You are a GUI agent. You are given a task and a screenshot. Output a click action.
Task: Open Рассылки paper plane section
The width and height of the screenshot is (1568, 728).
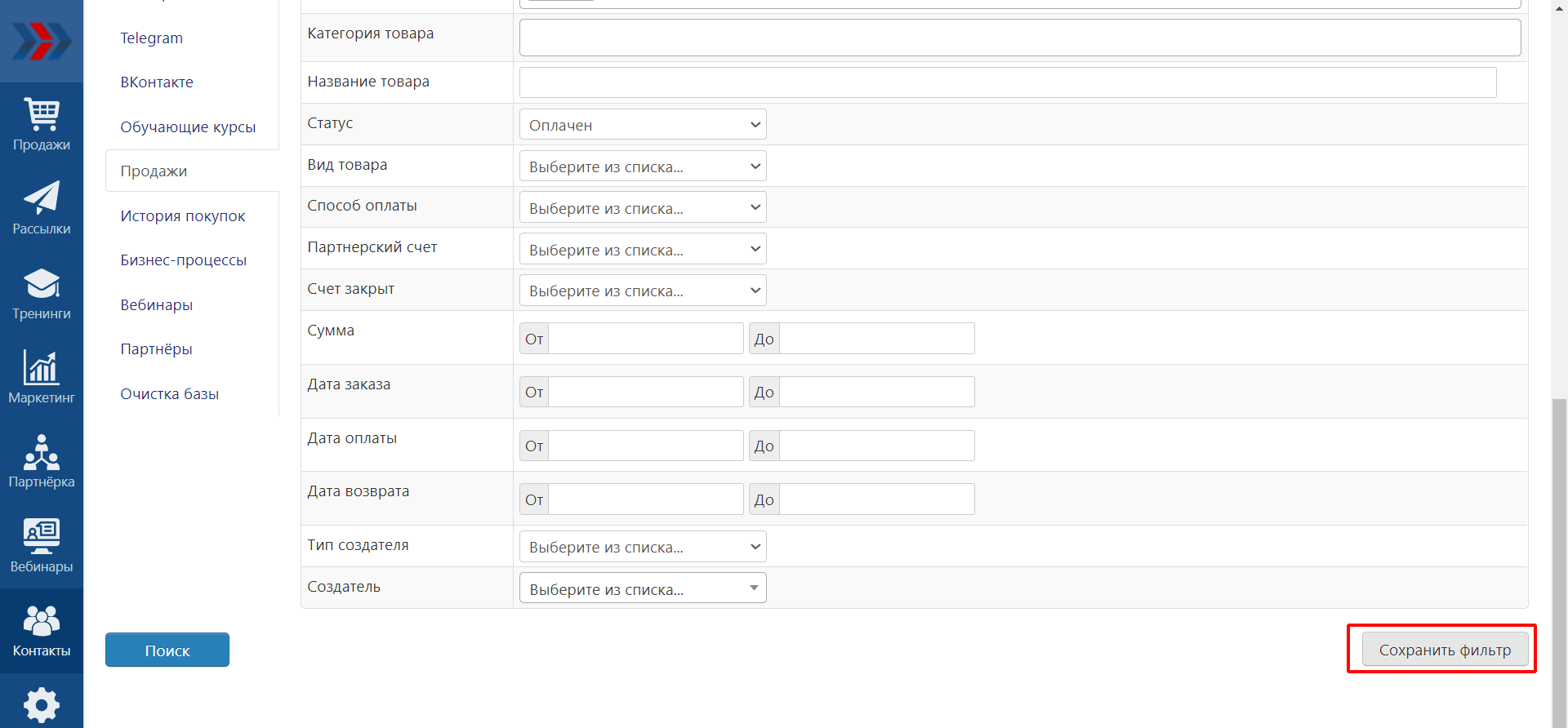pyautogui.click(x=42, y=208)
